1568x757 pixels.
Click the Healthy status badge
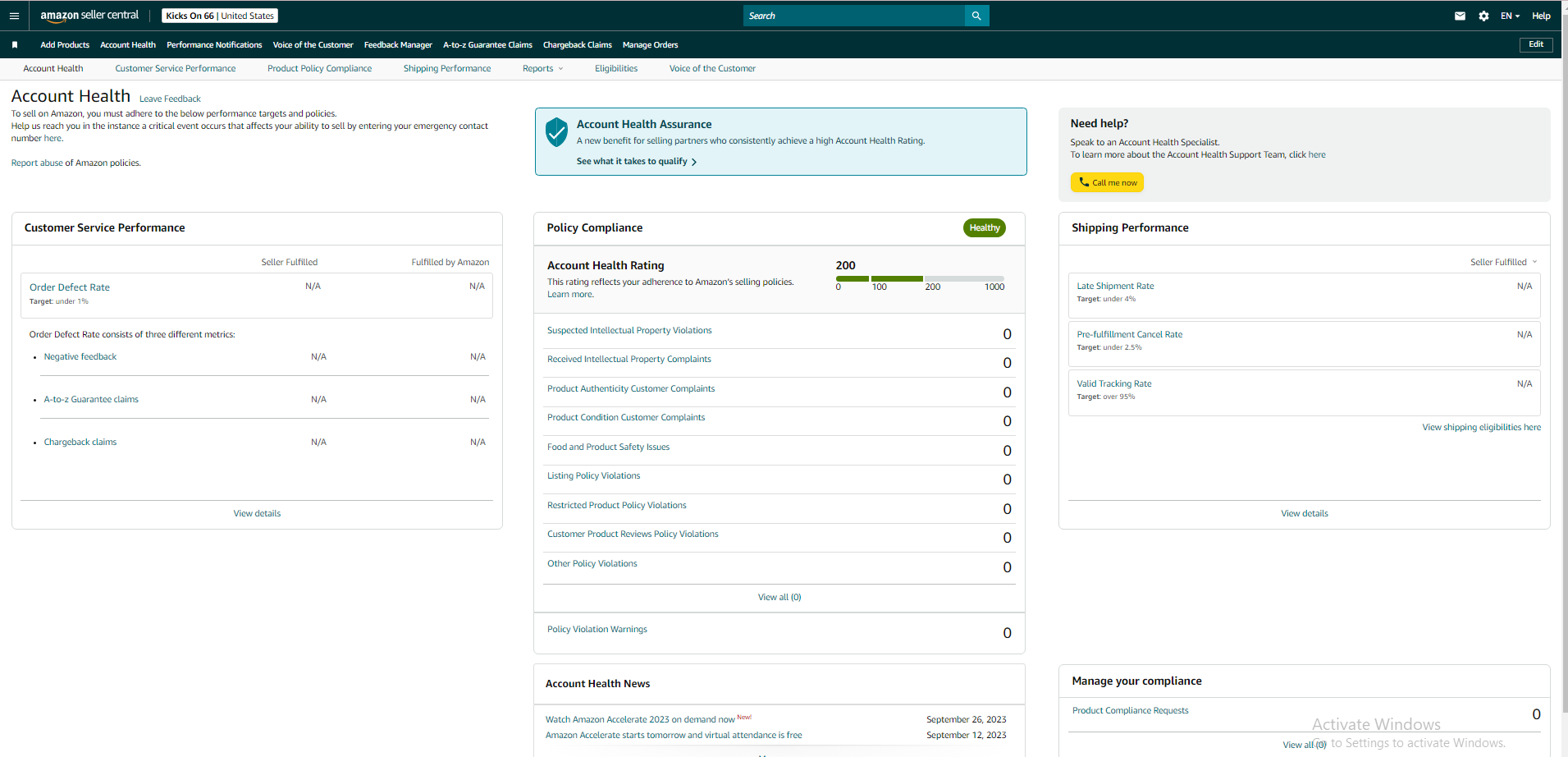(985, 228)
